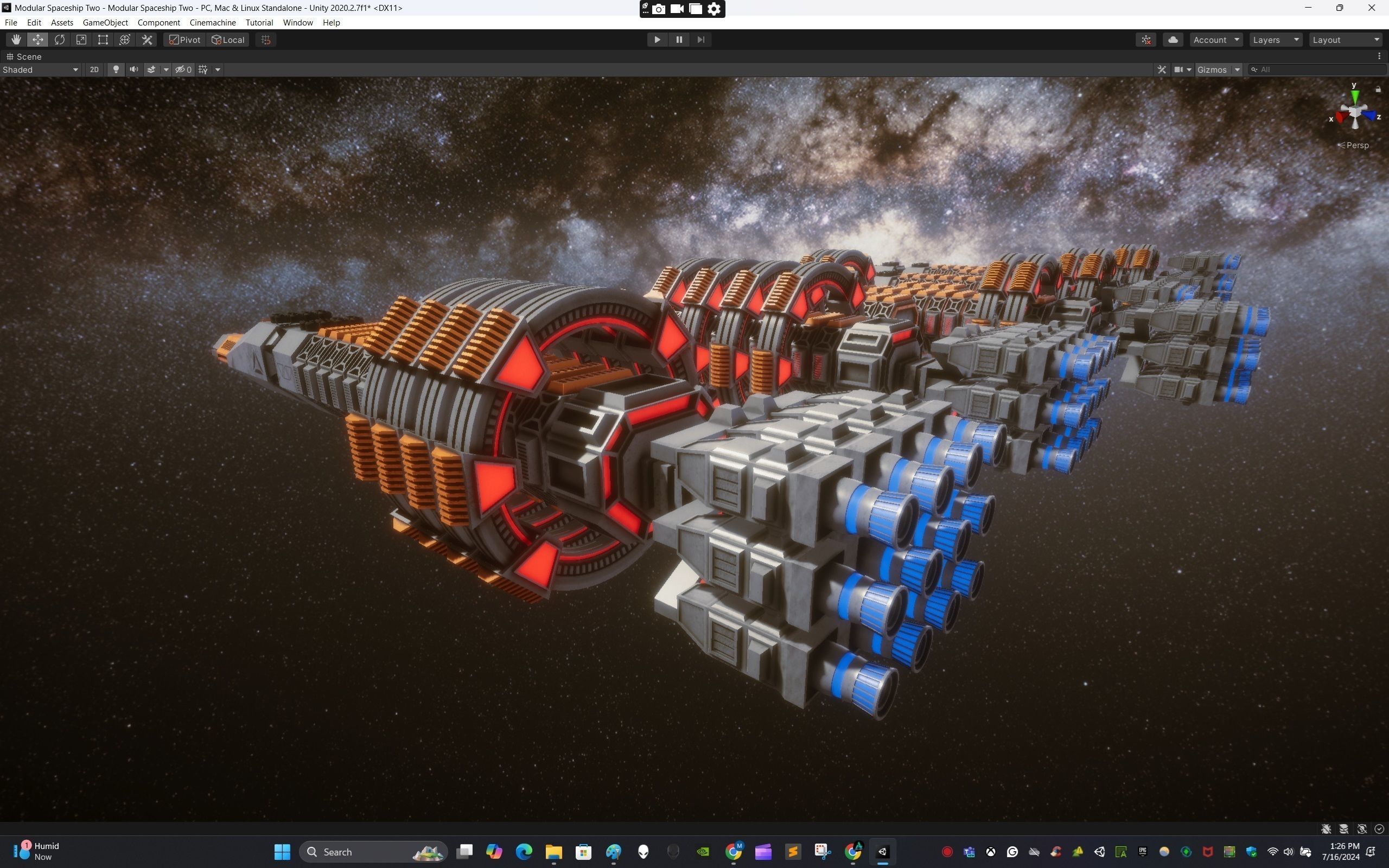This screenshot has width=1389, height=868.
Task: Toggle scene effects (skybox, fog)
Action: pos(151,69)
